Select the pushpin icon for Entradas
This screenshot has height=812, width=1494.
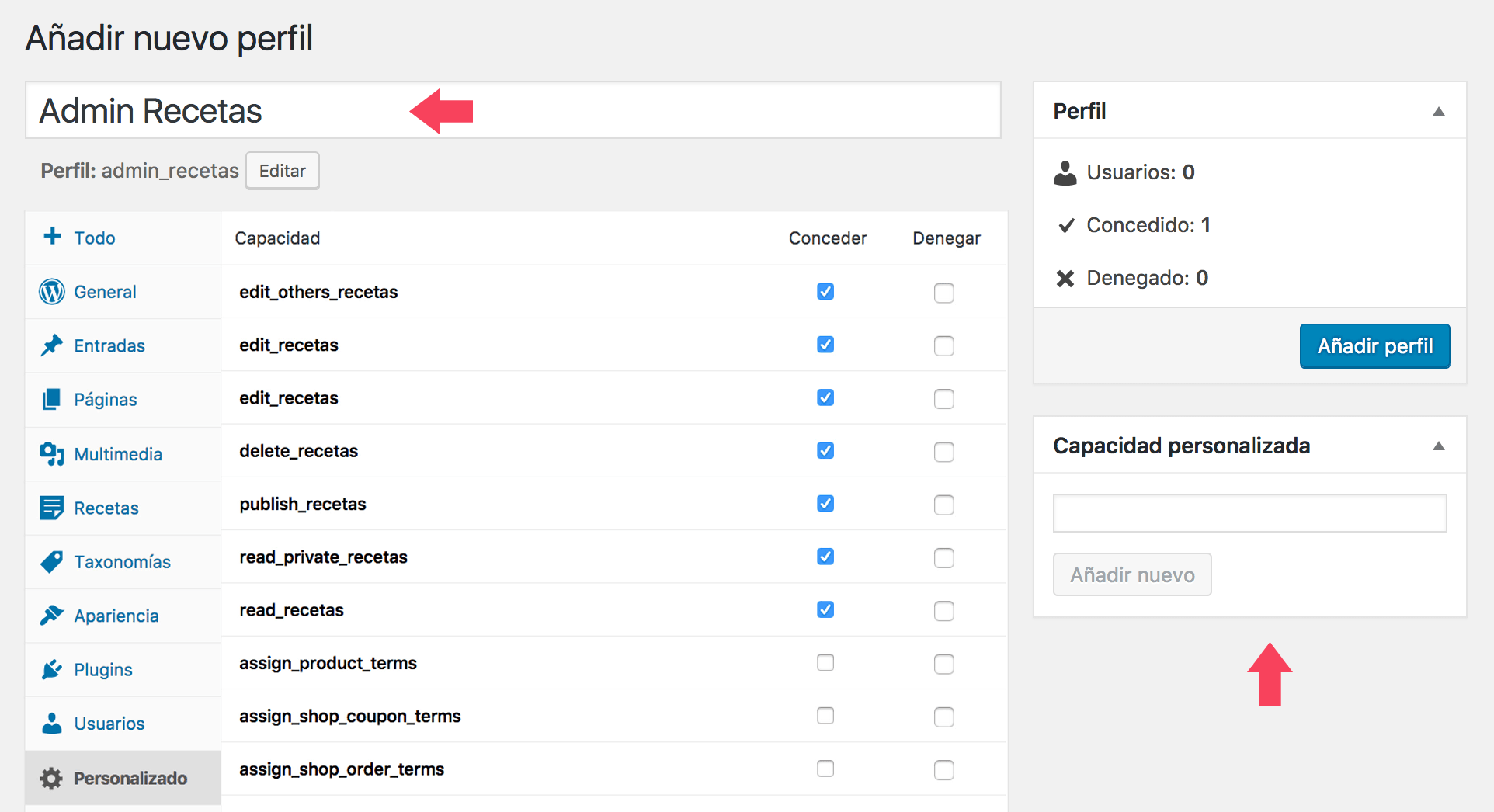[52, 345]
